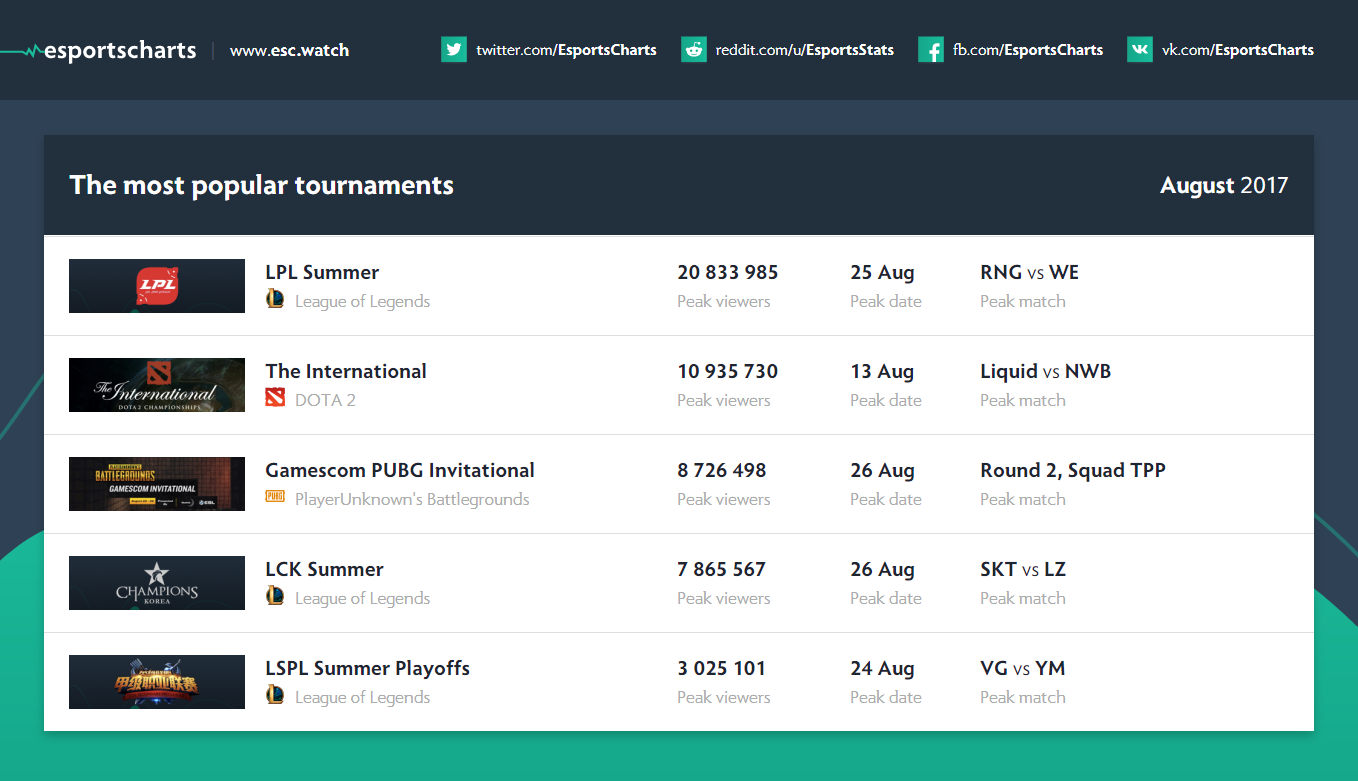Click the LSPL Summer Playoffs title

click(x=367, y=668)
